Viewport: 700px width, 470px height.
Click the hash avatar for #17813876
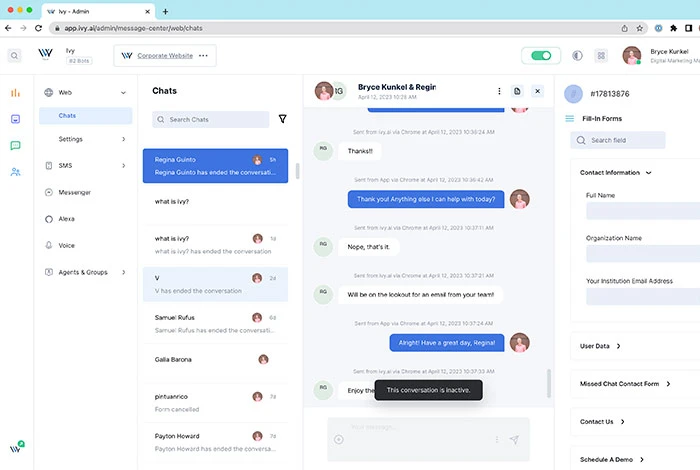tap(573, 94)
